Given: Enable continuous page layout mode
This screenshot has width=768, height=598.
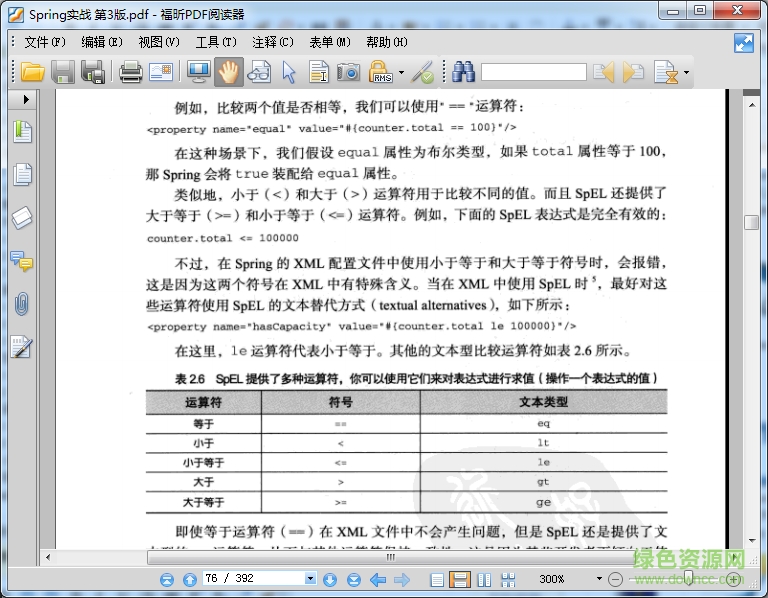Looking at the screenshot, I should pos(460,580).
